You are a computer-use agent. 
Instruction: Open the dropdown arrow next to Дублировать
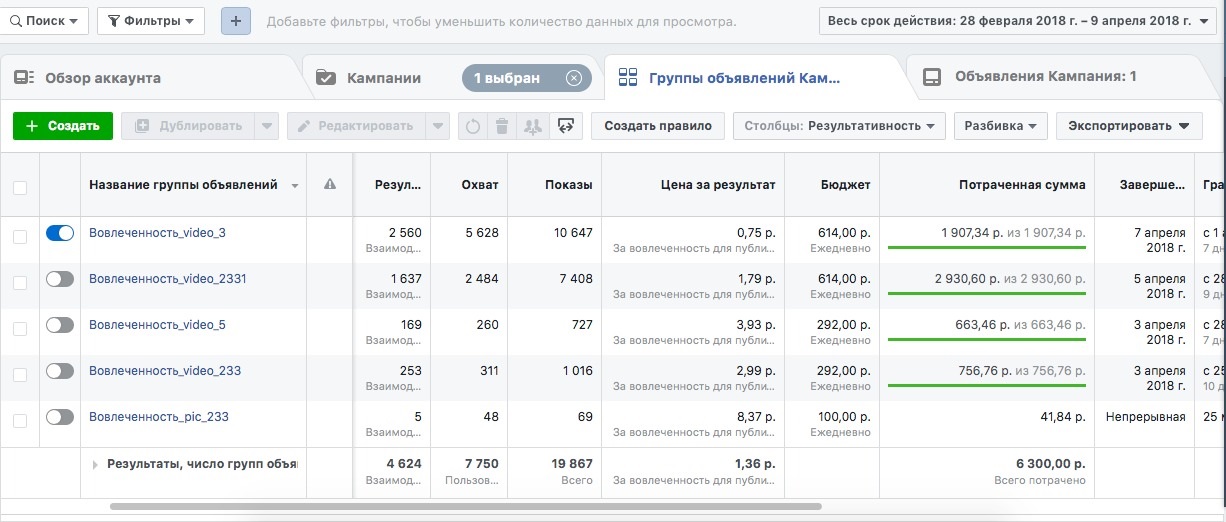266,126
